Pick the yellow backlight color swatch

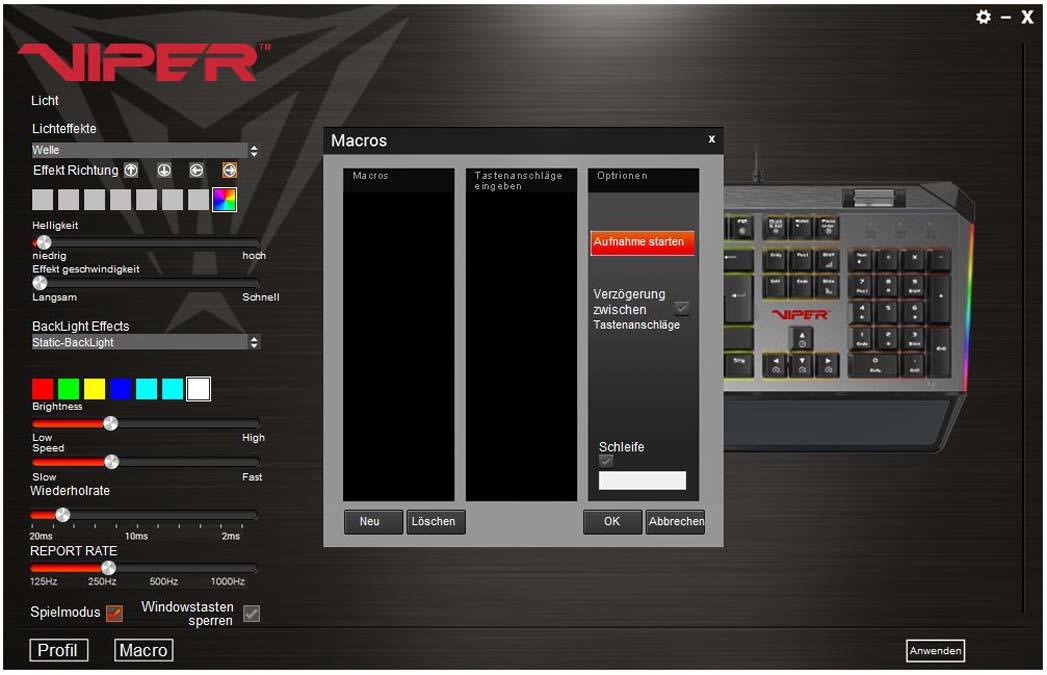tap(95, 389)
